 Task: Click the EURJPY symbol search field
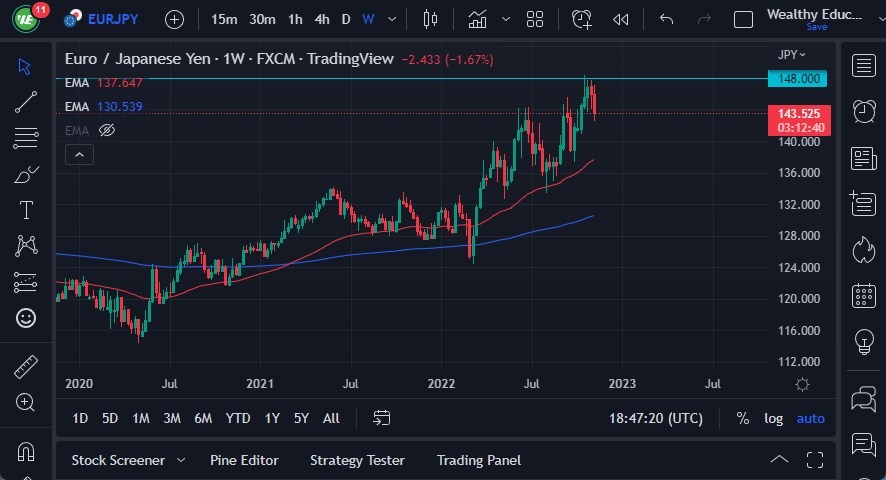point(112,19)
